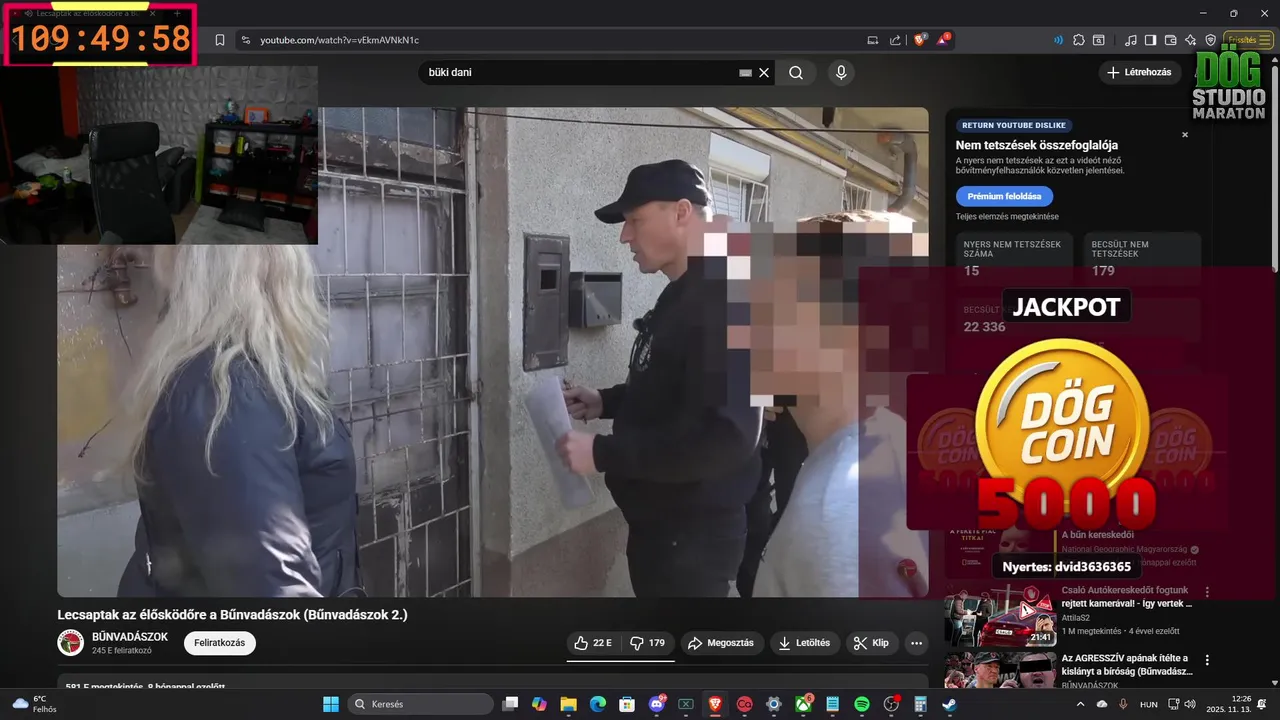Image resolution: width=1280 pixels, height=720 pixels.
Task: Open Xbox app from taskbar
Action: click(803, 704)
